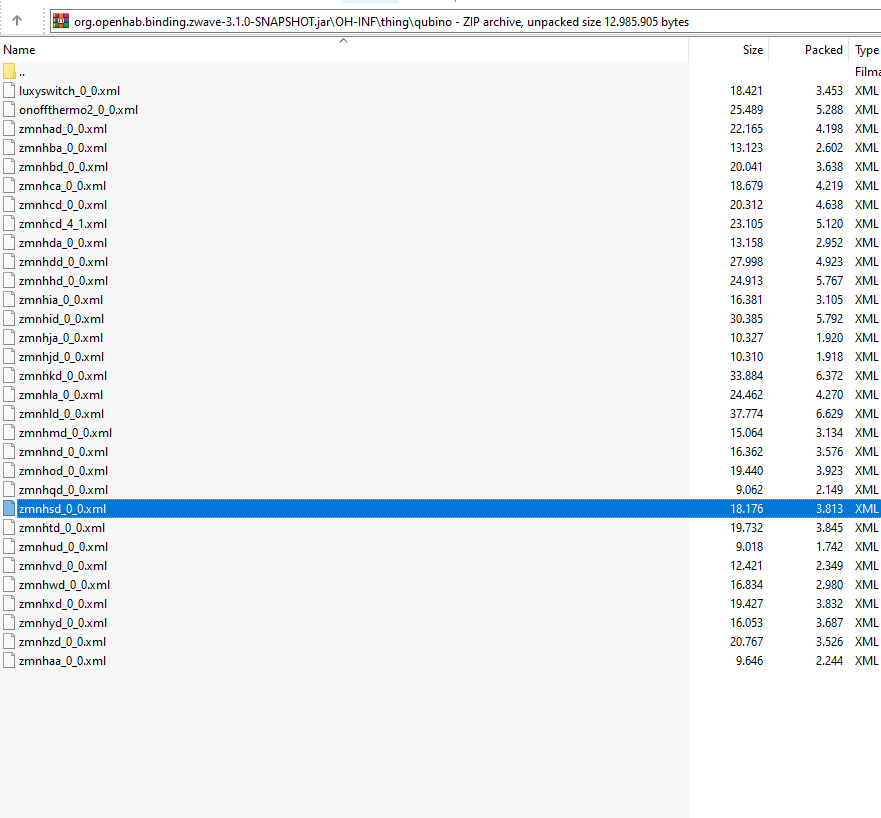The height and width of the screenshot is (818, 881).
Task: Click size value 9.646 of zmnhaa file
Action: click(749, 661)
